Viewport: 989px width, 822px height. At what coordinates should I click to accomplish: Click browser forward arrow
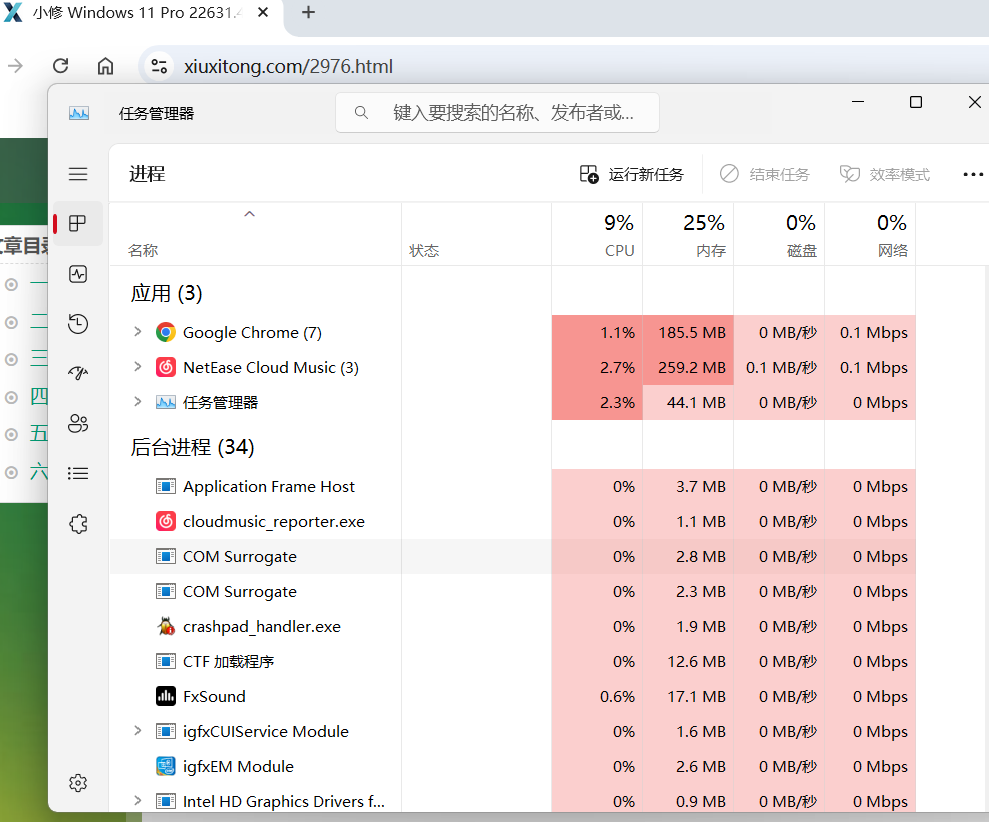point(15,66)
